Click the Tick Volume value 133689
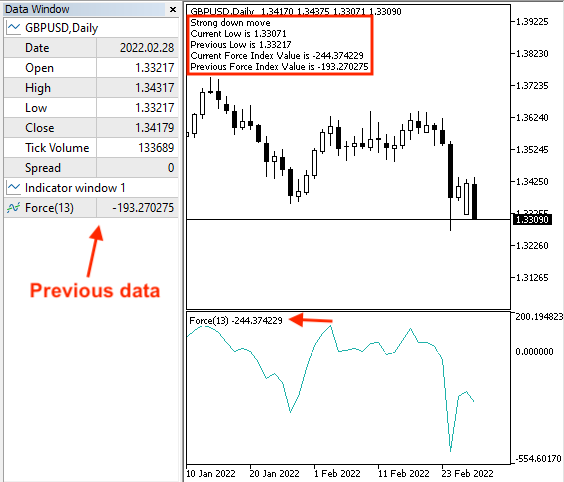Screen dimensions: 564x482 (x=156, y=147)
